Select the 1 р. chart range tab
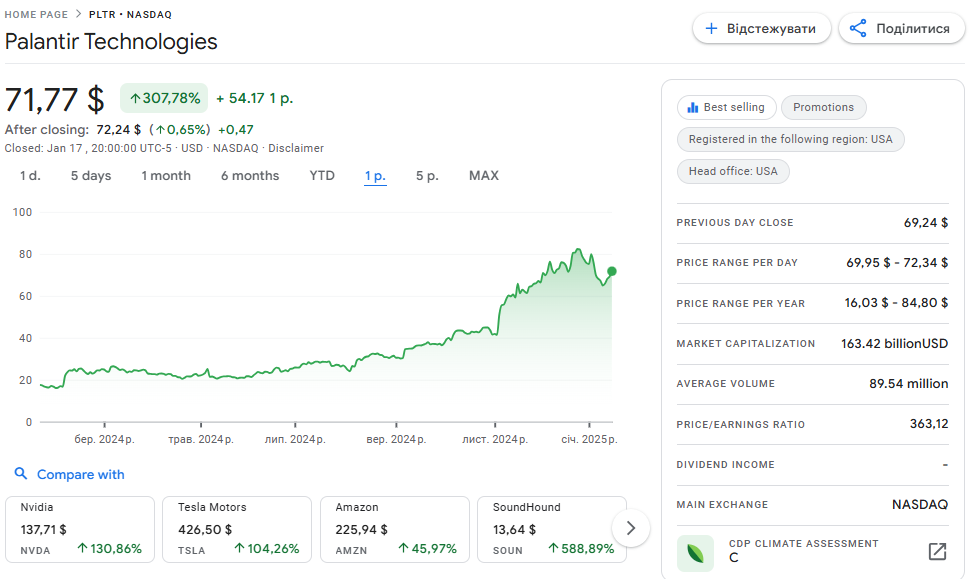The height and width of the screenshot is (579, 970). pyautogui.click(x=375, y=176)
